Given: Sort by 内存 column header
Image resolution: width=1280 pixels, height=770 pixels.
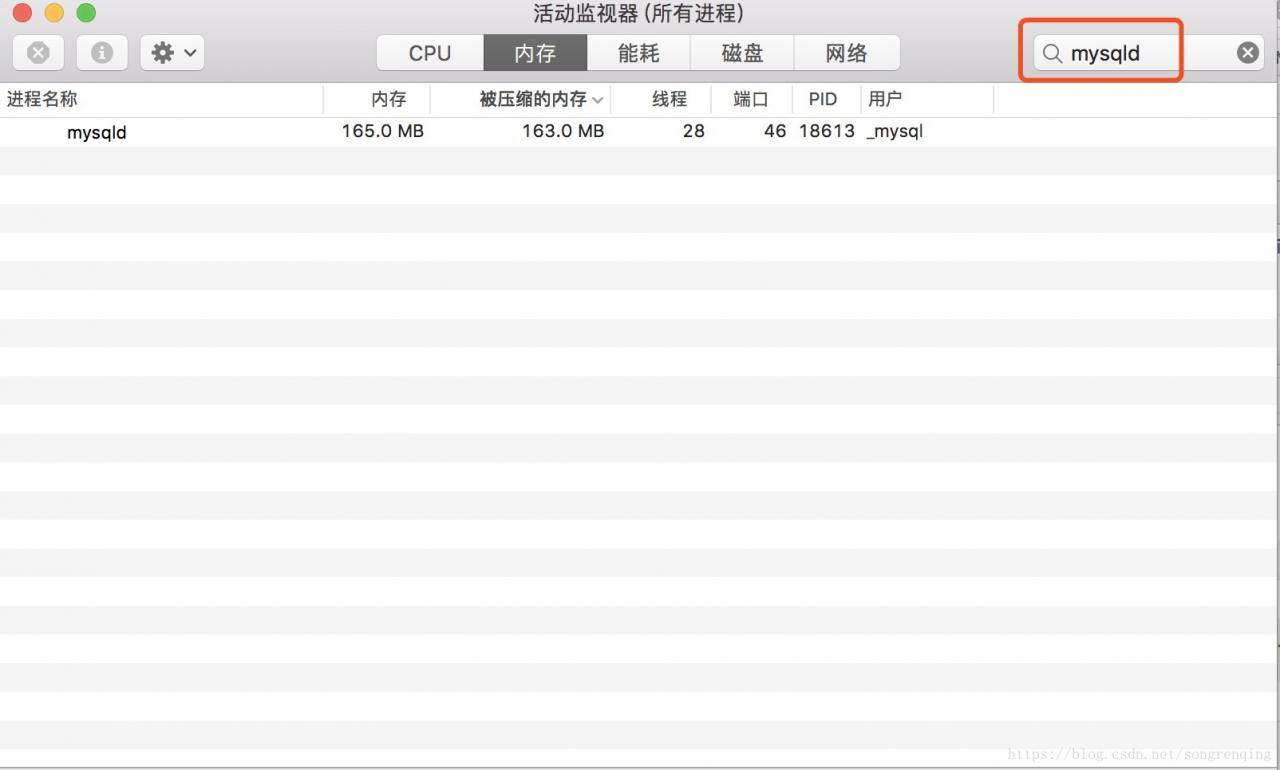Looking at the screenshot, I should tap(388, 99).
